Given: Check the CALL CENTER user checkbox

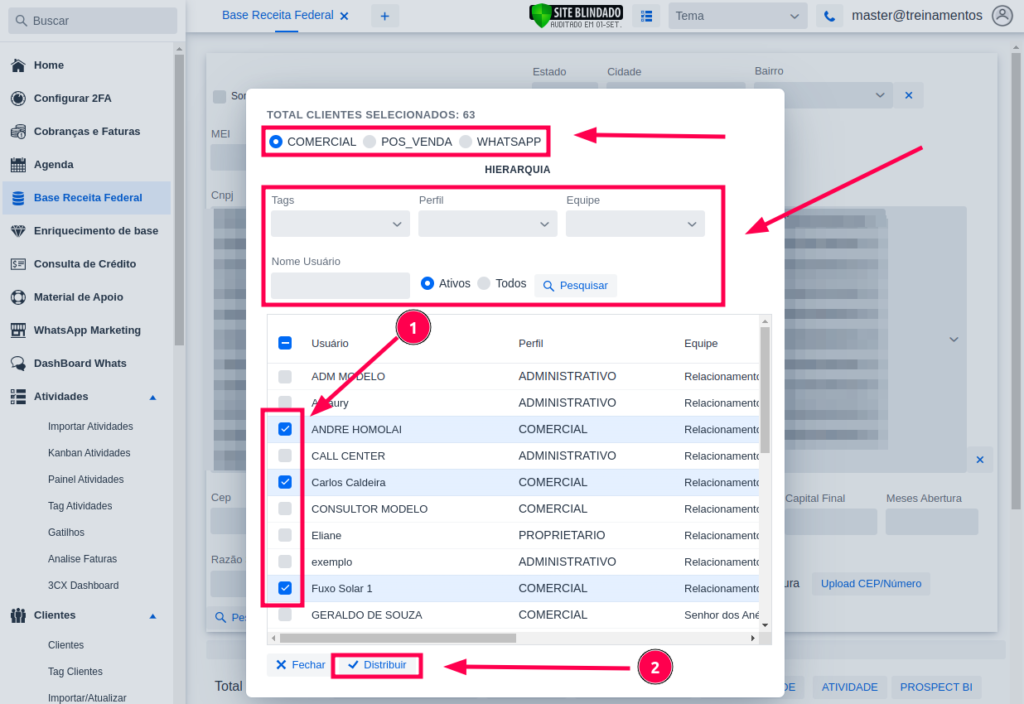Looking at the screenshot, I should 285,456.
